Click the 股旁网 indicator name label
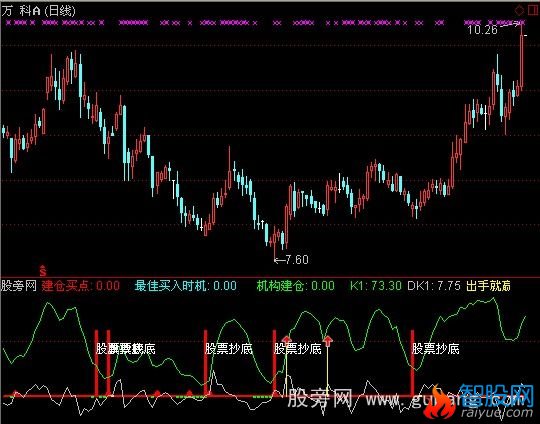Image resolution: width=540 pixels, height=424 pixels. [19, 286]
